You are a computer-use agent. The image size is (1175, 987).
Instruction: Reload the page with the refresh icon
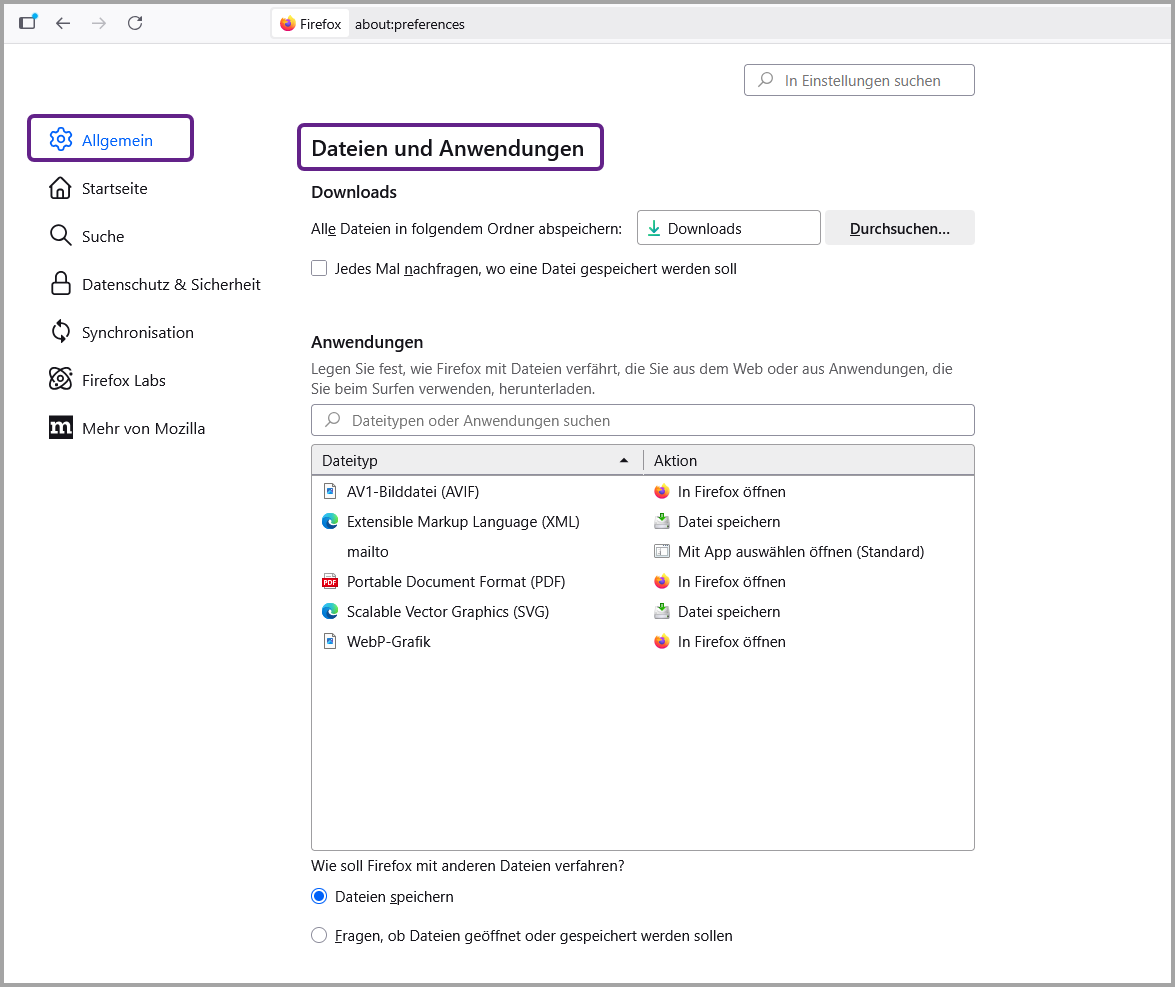tap(135, 23)
